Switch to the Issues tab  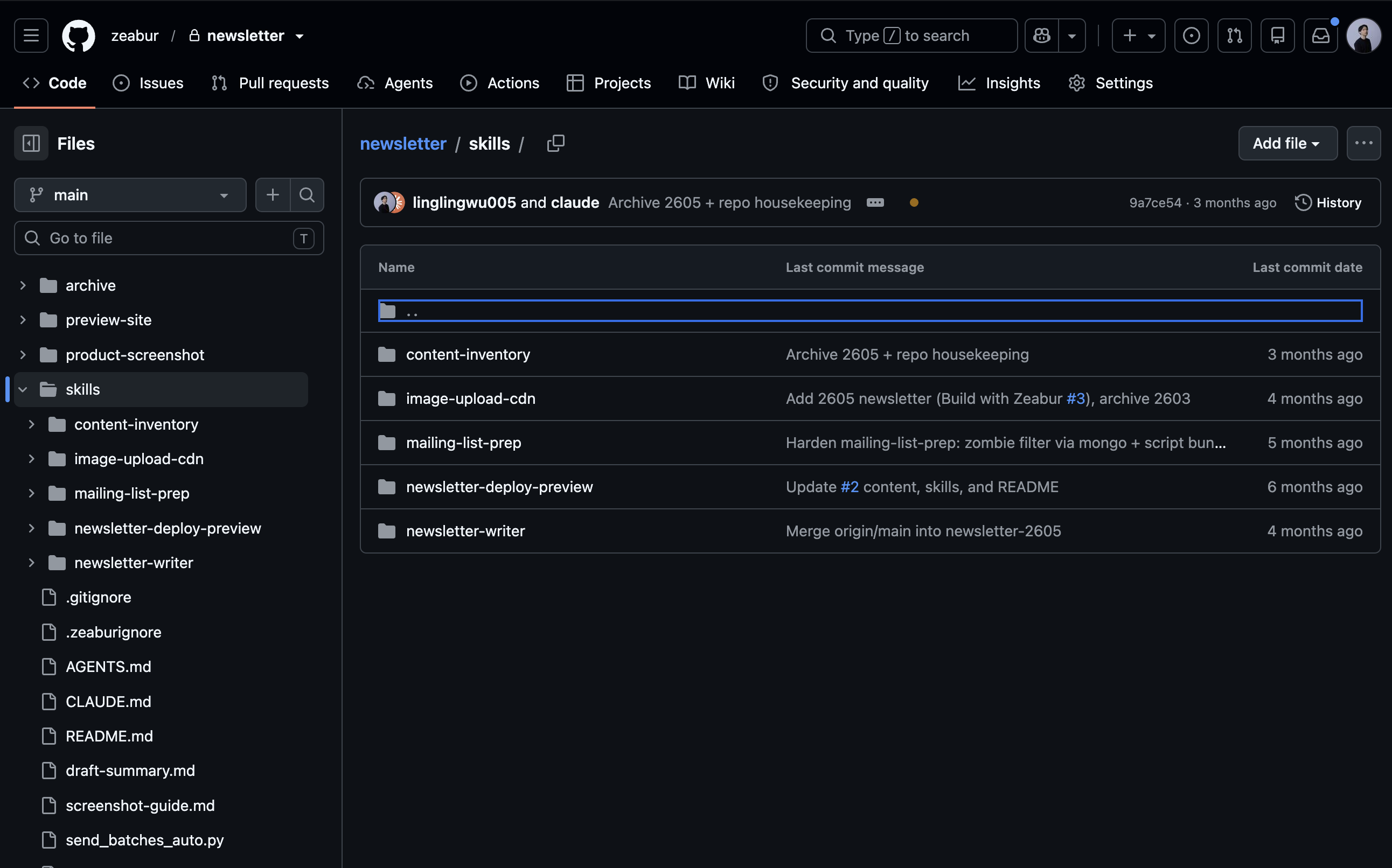point(148,83)
